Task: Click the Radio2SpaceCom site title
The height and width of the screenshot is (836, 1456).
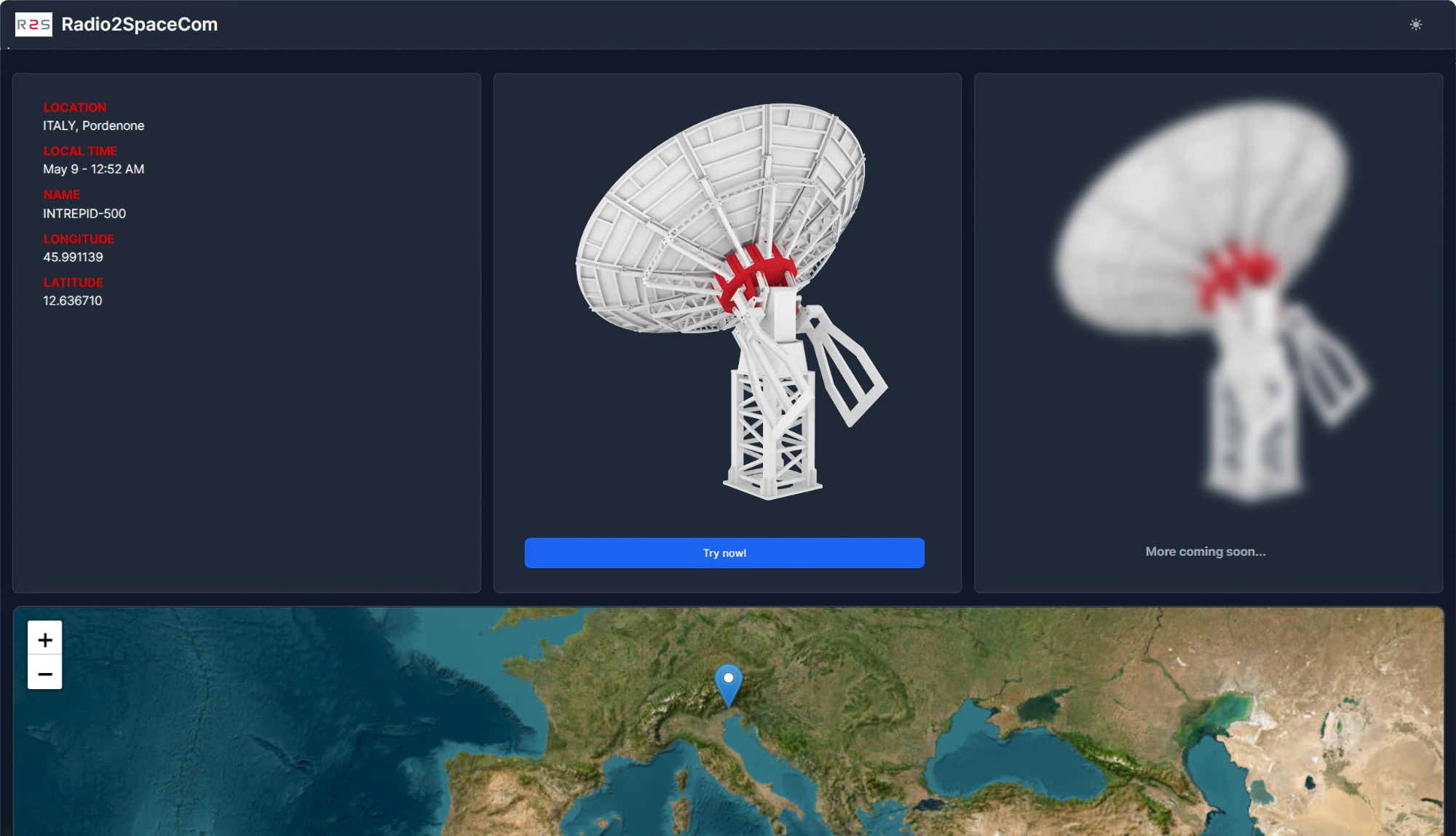Action: (139, 25)
